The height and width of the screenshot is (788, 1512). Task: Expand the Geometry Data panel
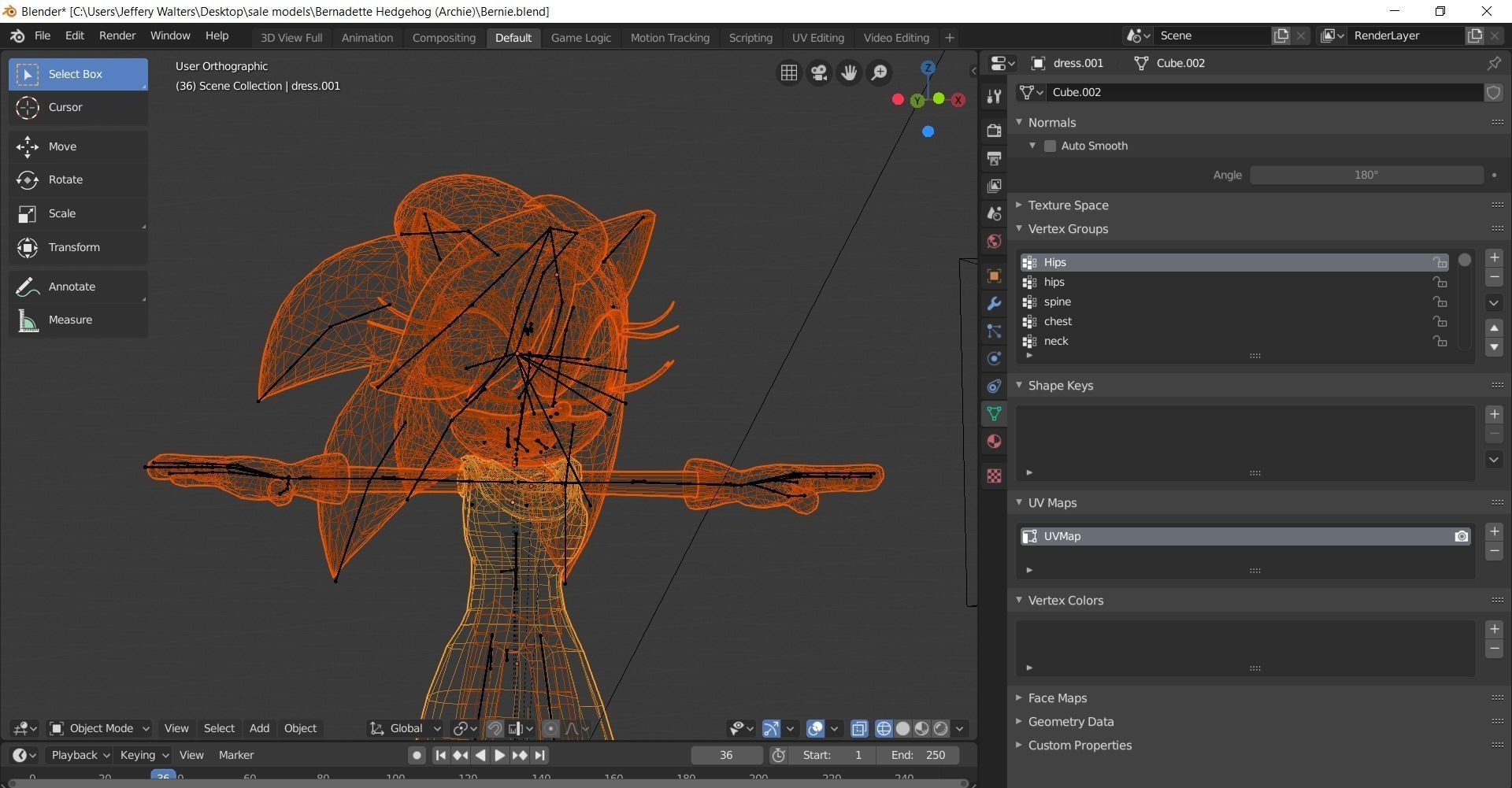pos(1019,721)
